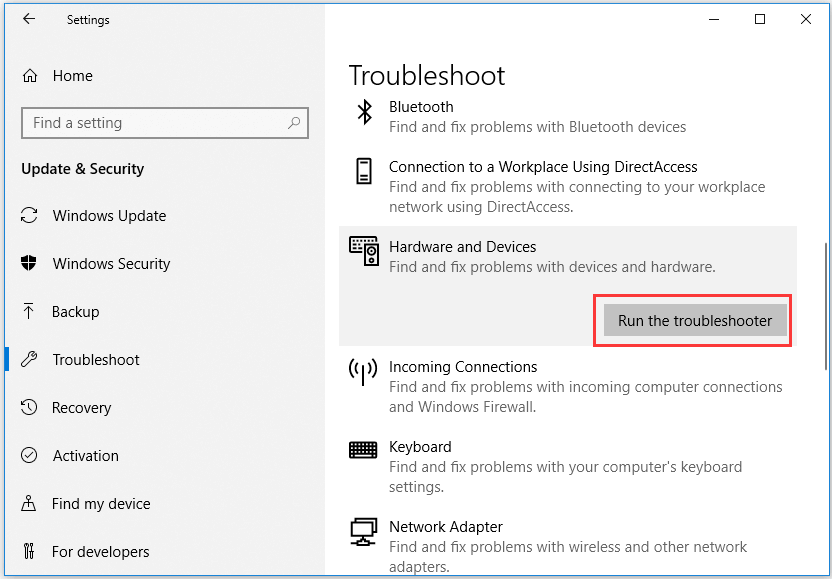Open Activation settings
832x579 pixels.
coord(85,456)
